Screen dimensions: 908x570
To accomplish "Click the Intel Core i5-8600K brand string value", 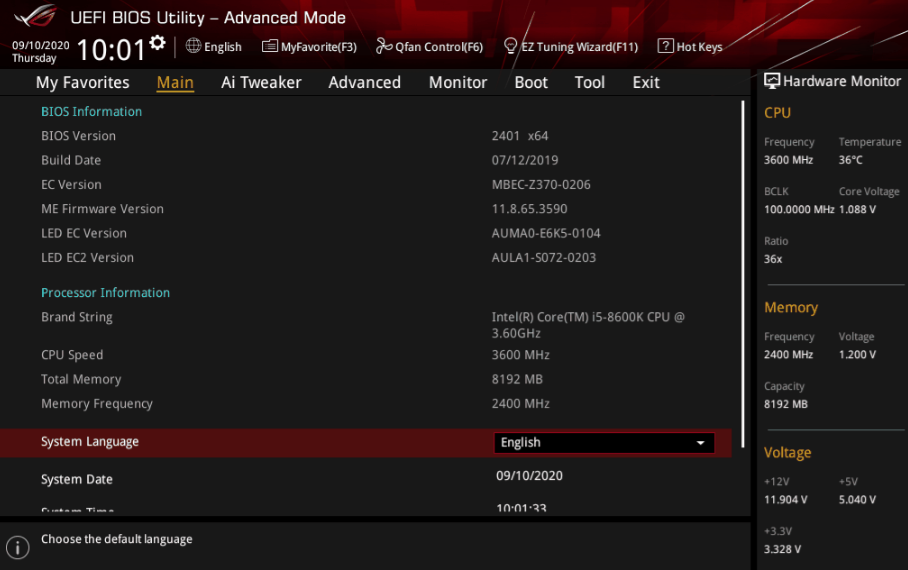I will click(588, 325).
